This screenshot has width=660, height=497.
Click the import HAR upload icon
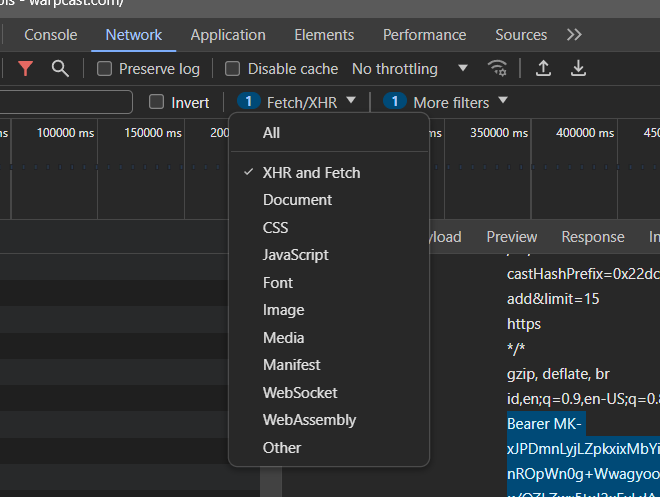(x=543, y=68)
